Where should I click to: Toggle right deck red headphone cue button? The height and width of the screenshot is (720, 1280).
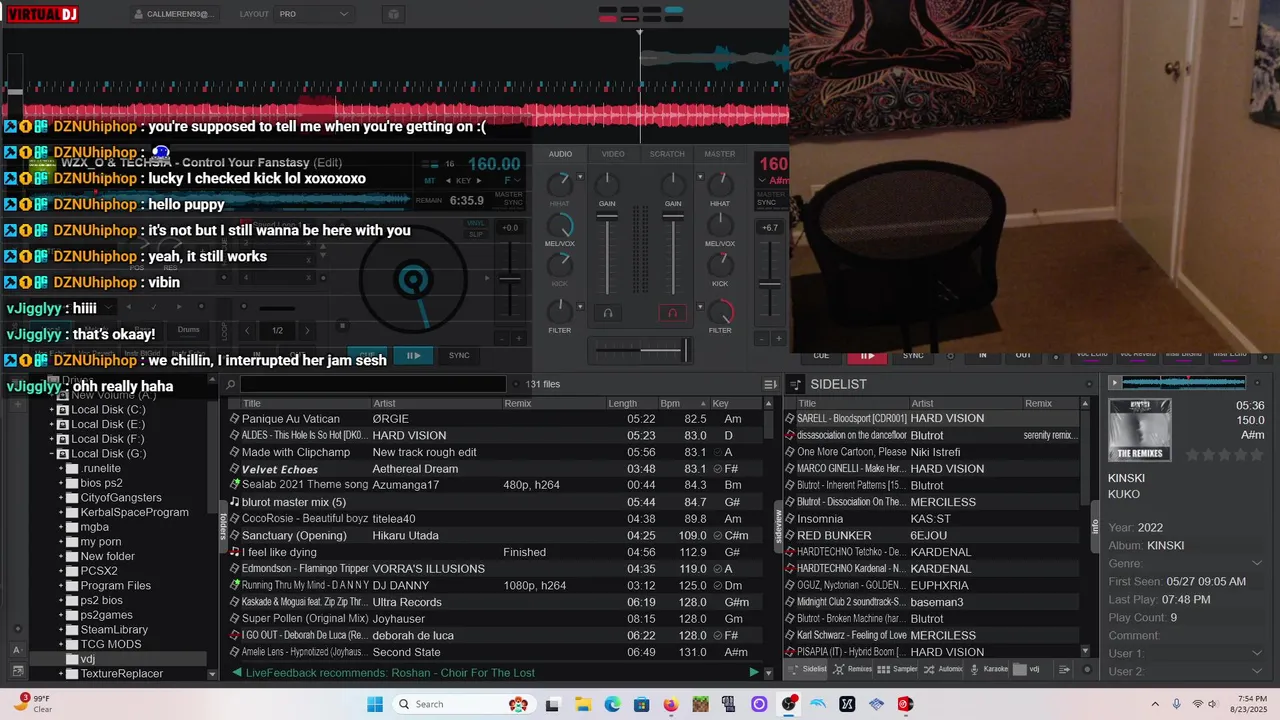tap(673, 313)
